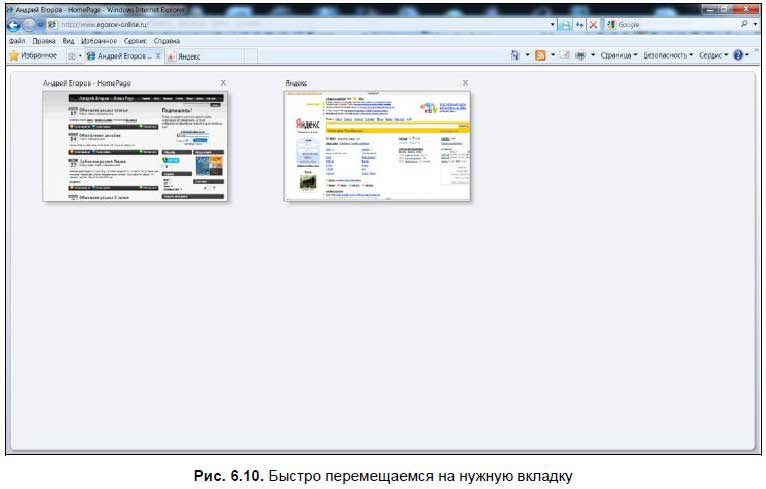Toggle the Quick Tabs view button
This screenshot has height=489, width=766.
pyautogui.click(x=71, y=57)
